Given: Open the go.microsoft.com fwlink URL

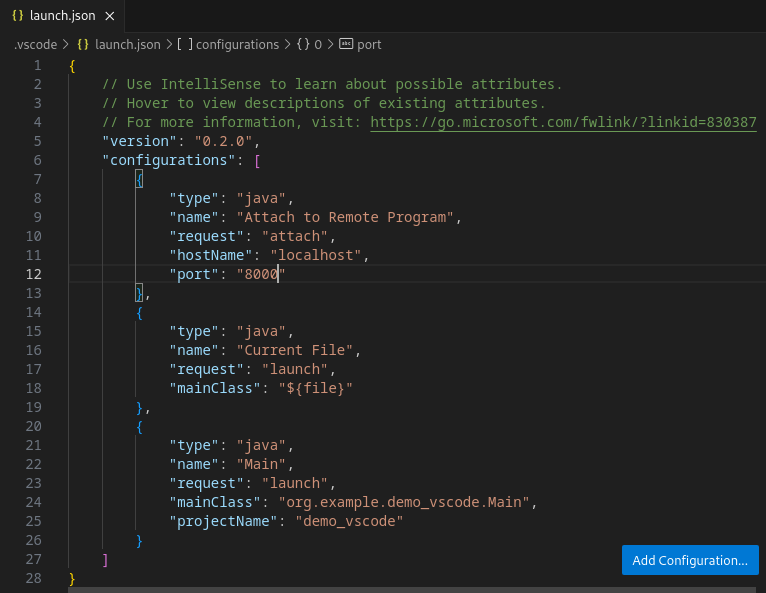Looking at the screenshot, I should (563, 122).
